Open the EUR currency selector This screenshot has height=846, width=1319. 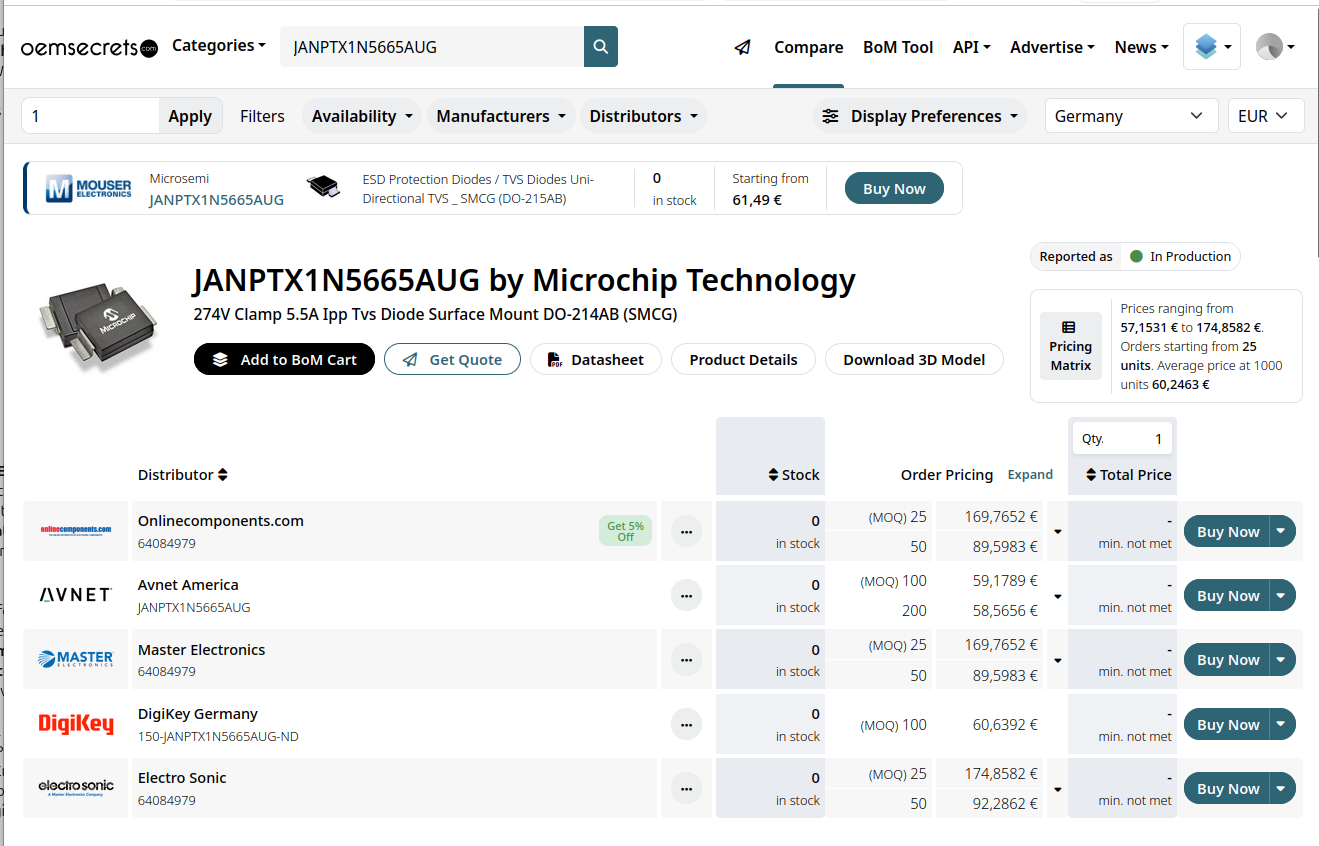coord(1265,116)
